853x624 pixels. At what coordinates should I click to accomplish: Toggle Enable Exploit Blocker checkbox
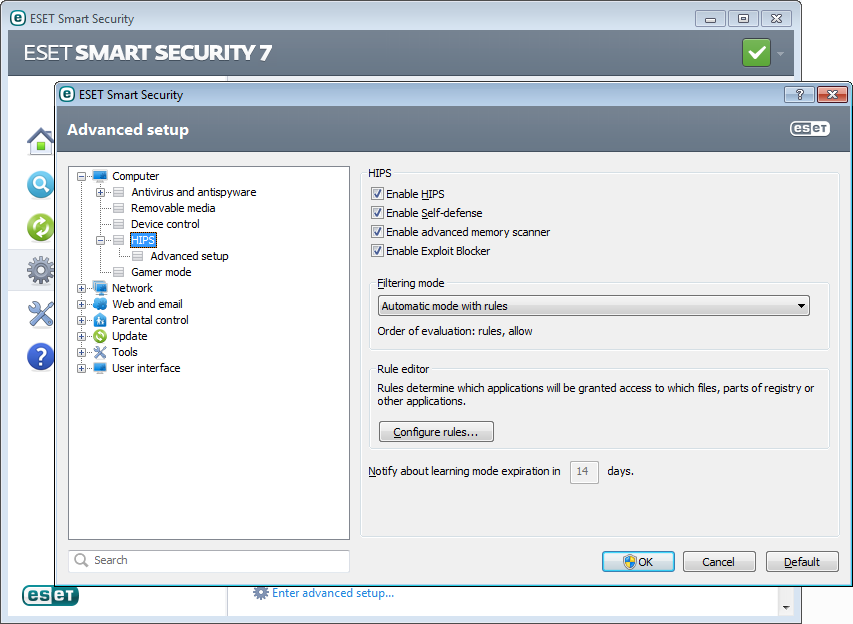point(377,251)
